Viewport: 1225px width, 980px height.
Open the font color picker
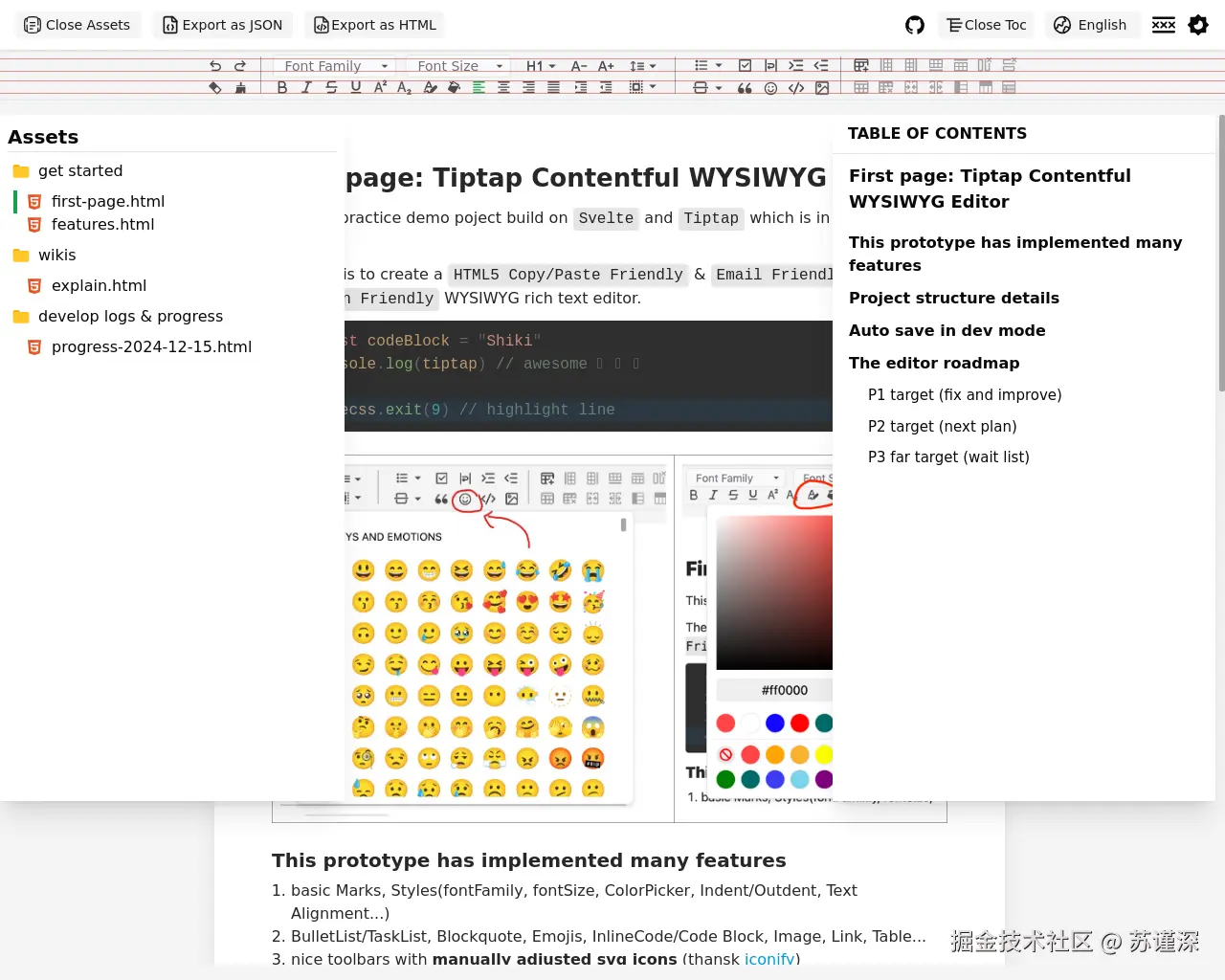(x=430, y=87)
